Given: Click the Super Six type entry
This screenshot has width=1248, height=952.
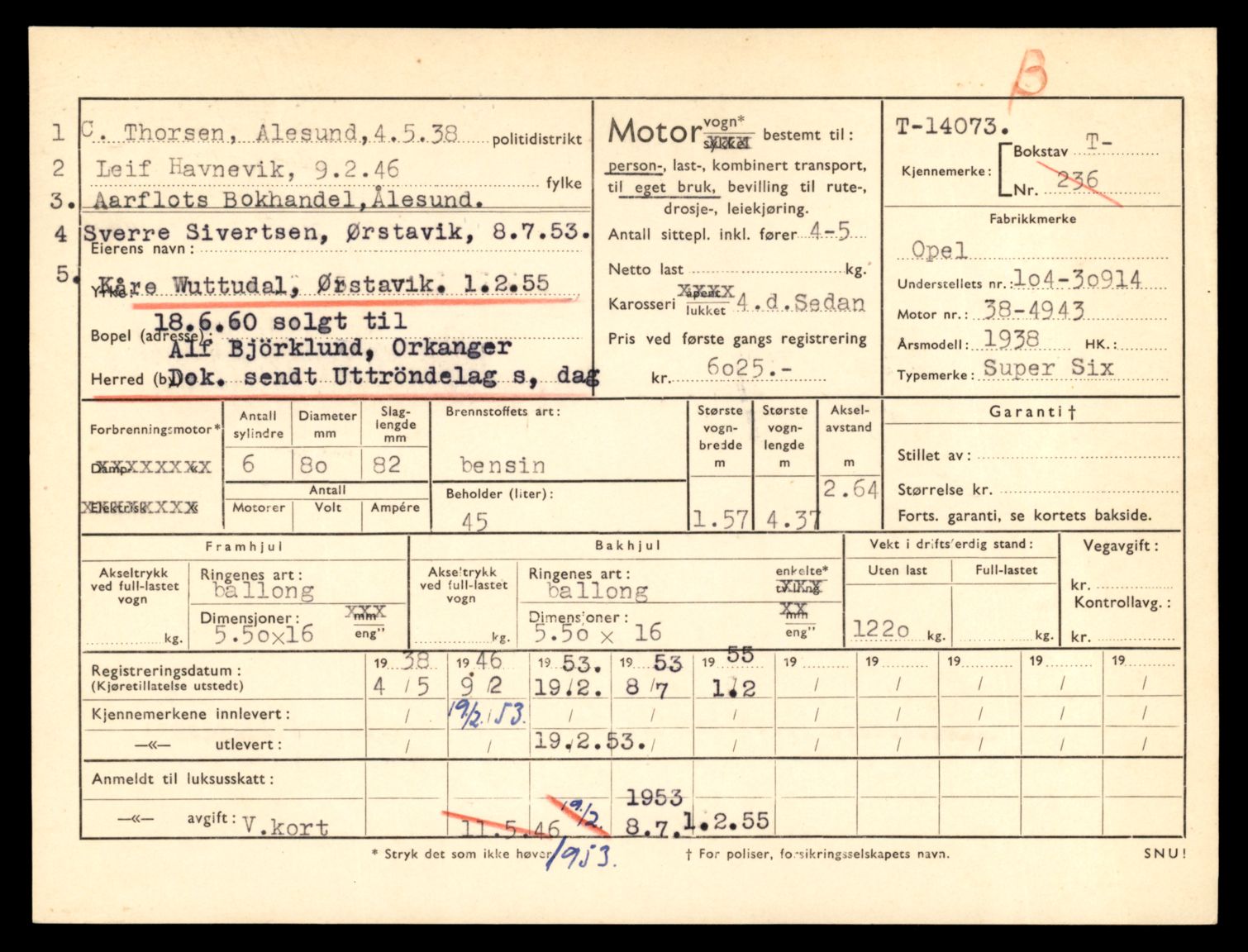Looking at the screenshot, I should pos(1047,369).
